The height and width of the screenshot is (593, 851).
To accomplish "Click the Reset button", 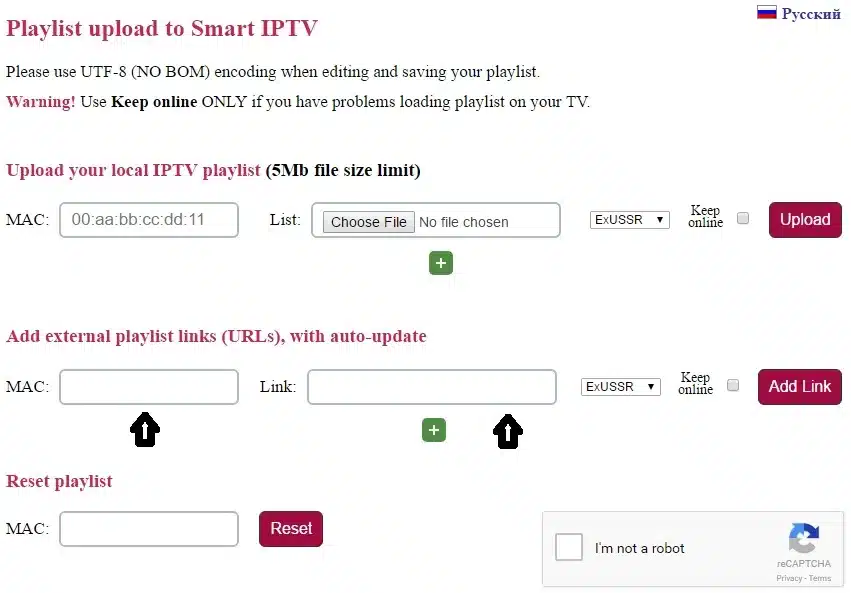I will (290, 528).
